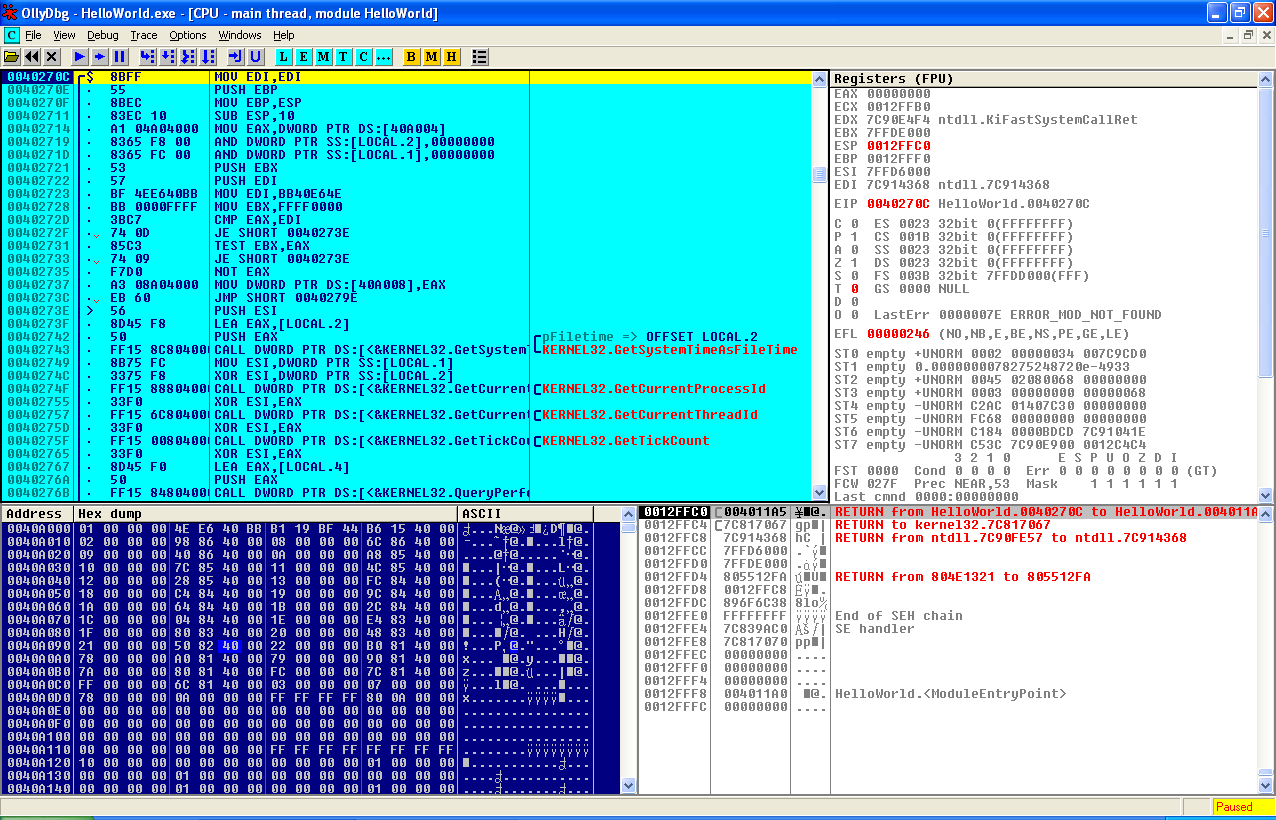The width and height of the screenshot is (1276, 820).
Task: Click the Step into icon
Action: pyautogui.click(x=148, y=57)
